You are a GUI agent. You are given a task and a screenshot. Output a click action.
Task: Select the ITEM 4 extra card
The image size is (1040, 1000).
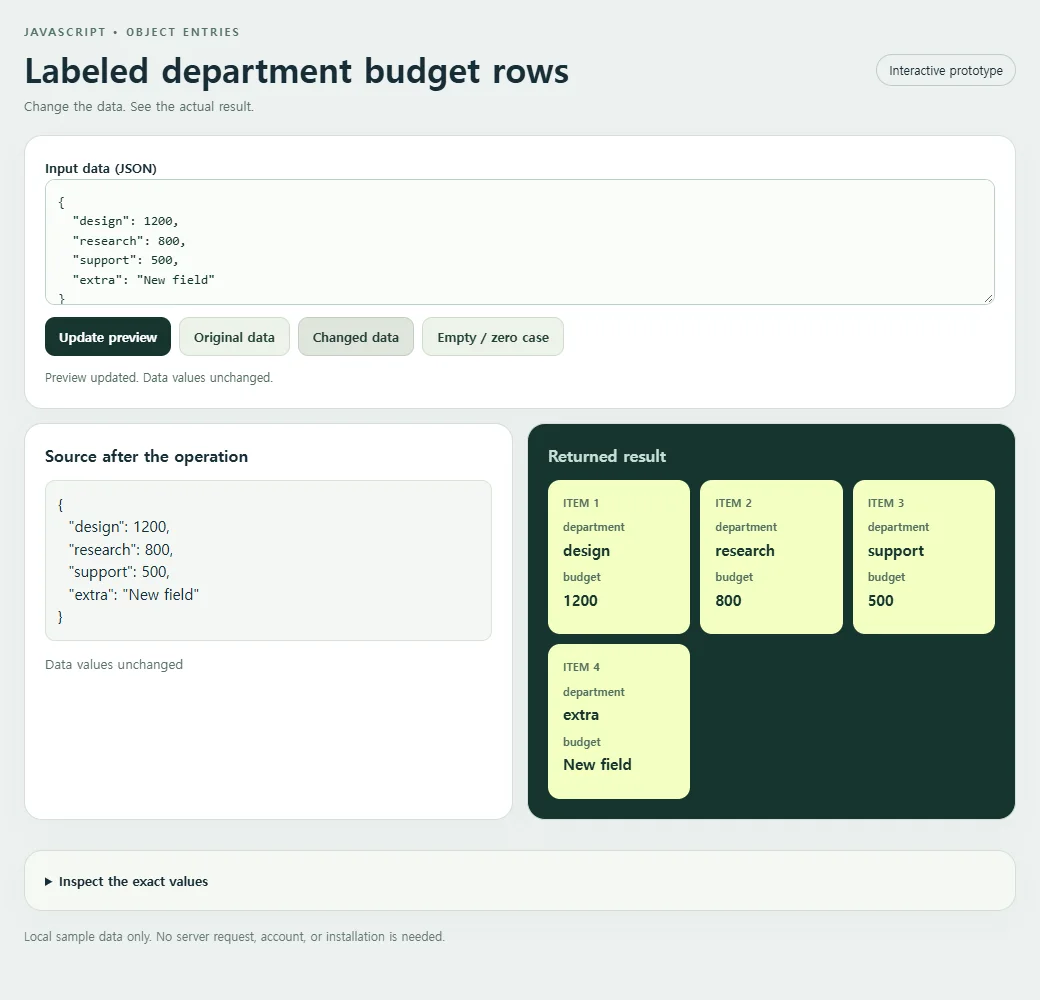pos(619,721)
